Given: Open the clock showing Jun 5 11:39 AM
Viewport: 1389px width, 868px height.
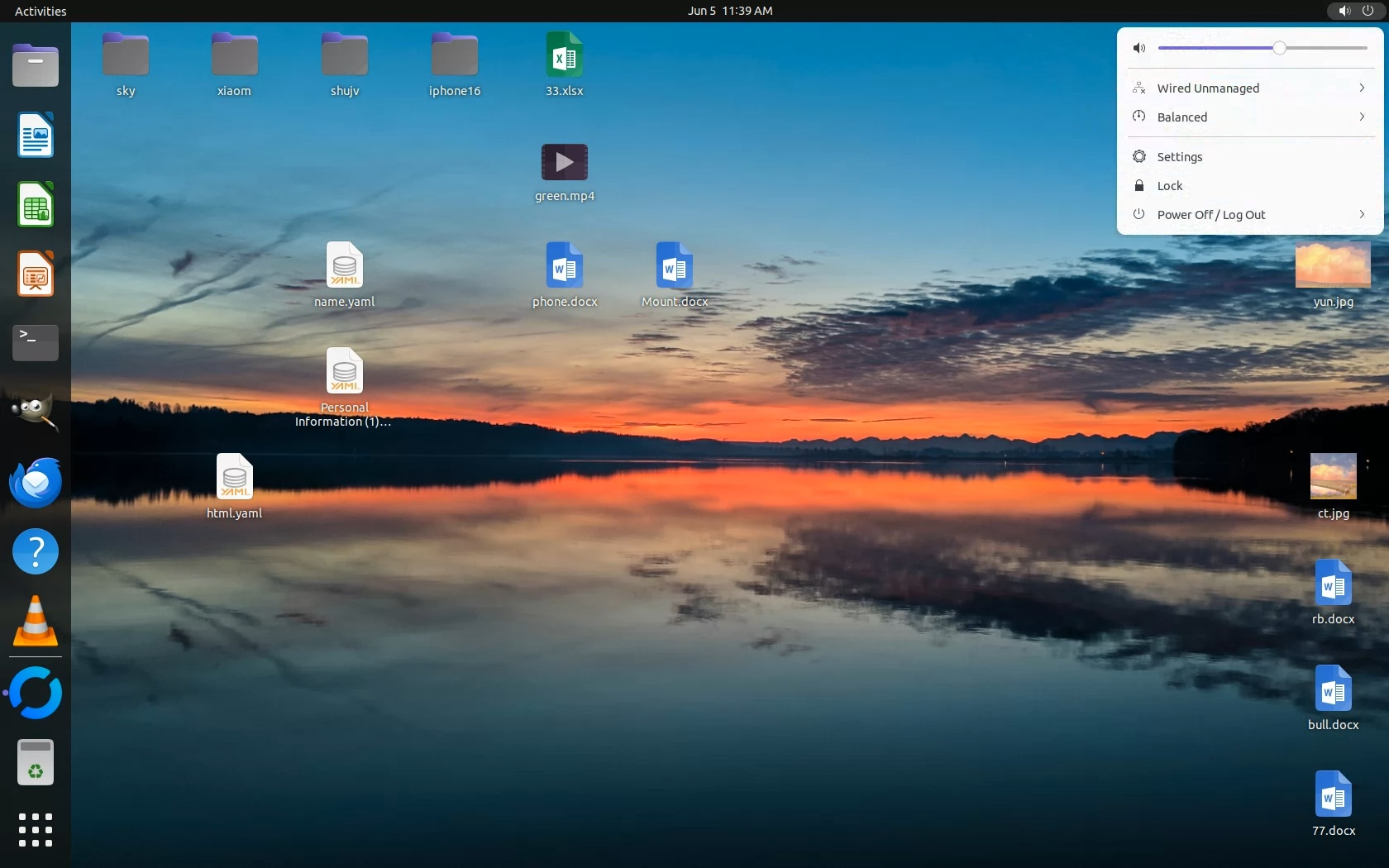Looking at the screenshot, I should (730, 11).
